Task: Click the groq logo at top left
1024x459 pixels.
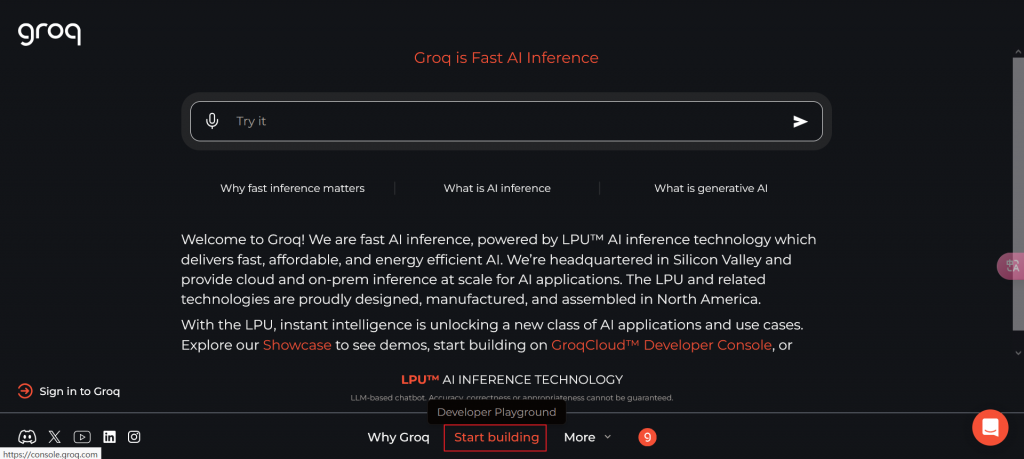Action: [50, 34]
